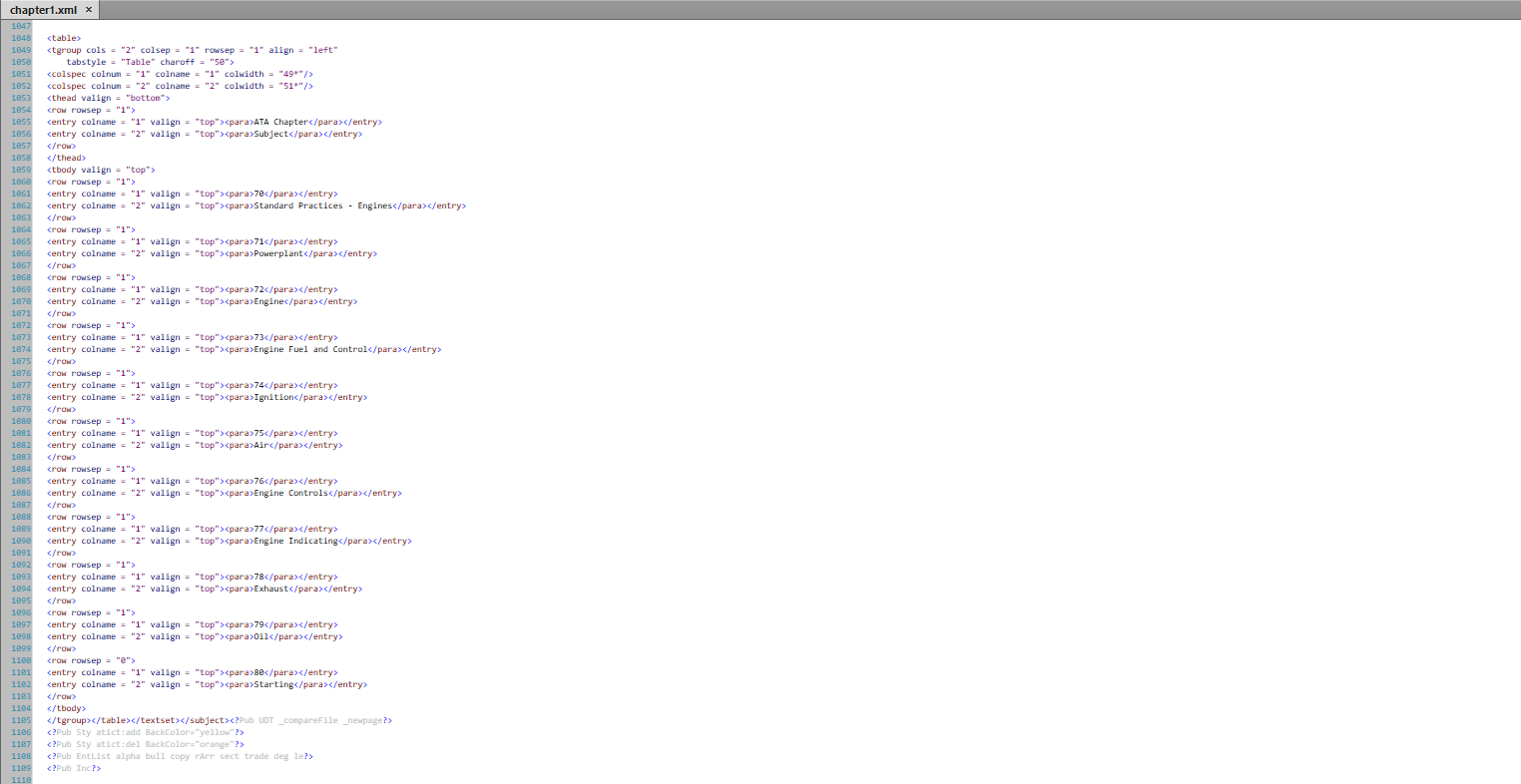Click the closing </thead> tag
Image resolution: width=1521 pixels, height=784 pixels.
coord(66,158)
